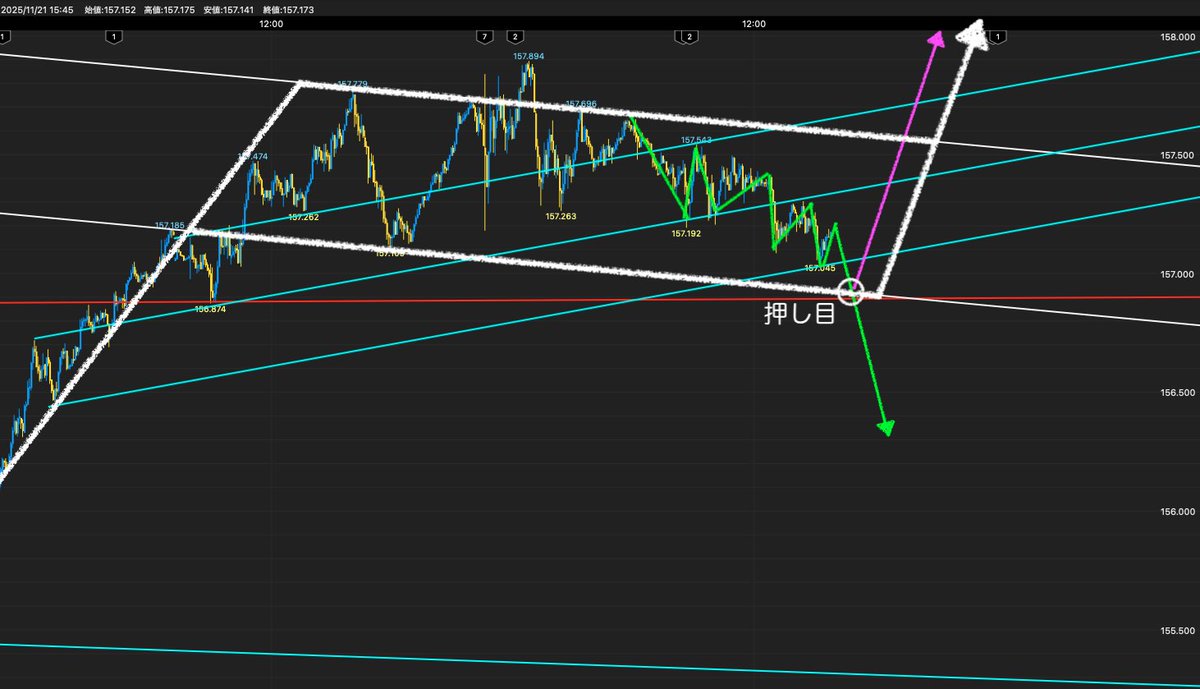This screenshot has height=689, width=1200.
Task: Click the swing high label 157.543
Action: [x=696, y=140]
